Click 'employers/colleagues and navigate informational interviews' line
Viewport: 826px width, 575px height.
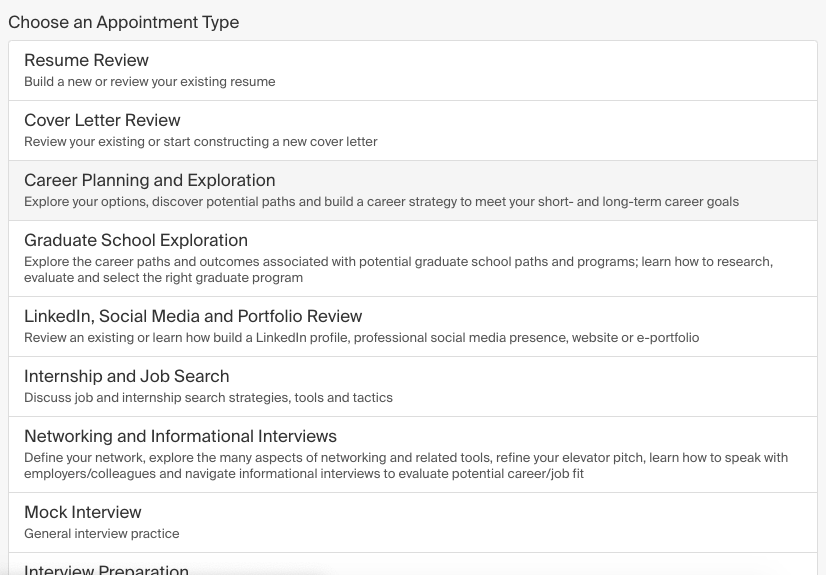tap(304, 473)
